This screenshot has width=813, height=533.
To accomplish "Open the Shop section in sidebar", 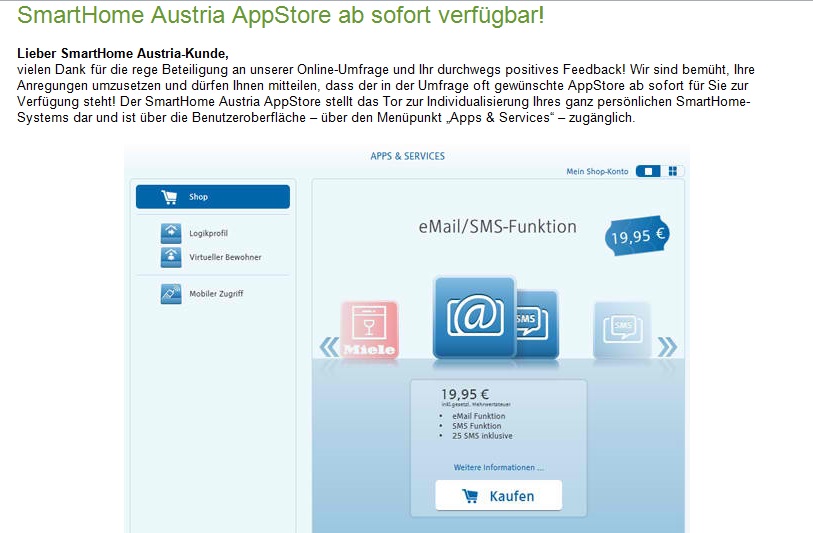I will 213,197.
